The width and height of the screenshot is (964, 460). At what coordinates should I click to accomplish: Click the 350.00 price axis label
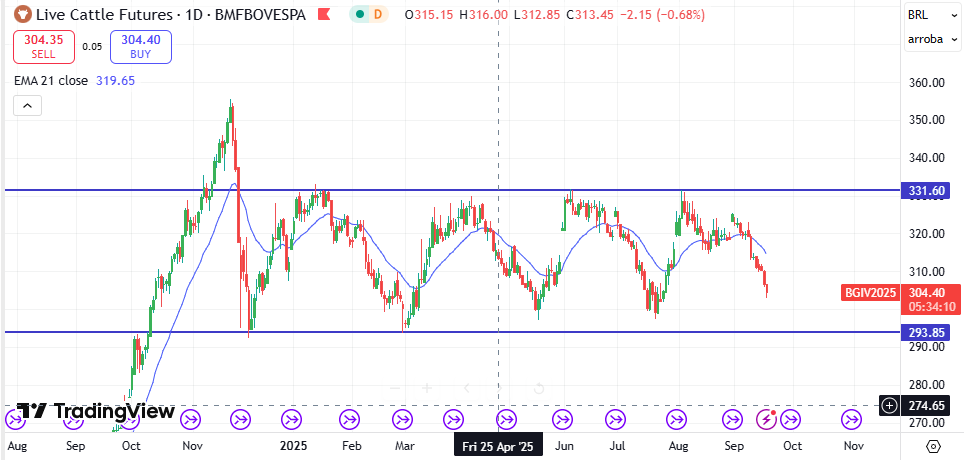pos(926,119)
